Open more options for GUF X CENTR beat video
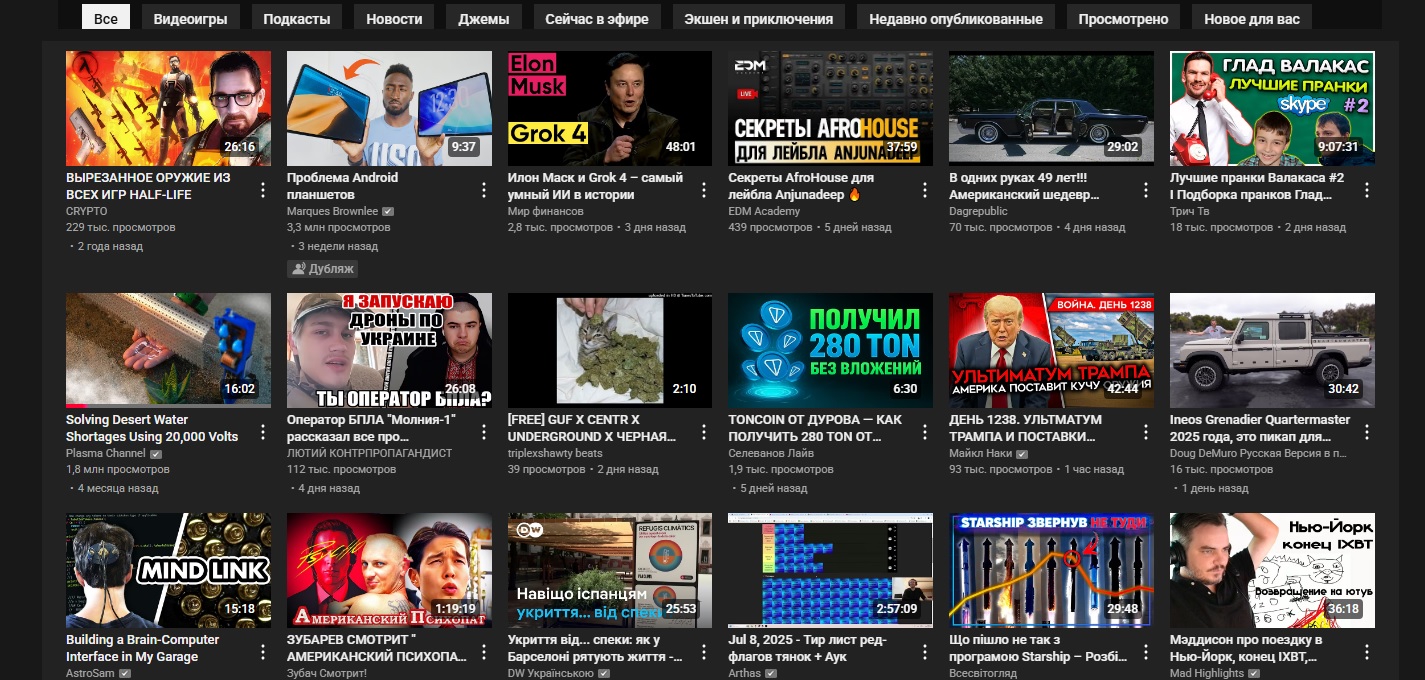 [705, 431]
